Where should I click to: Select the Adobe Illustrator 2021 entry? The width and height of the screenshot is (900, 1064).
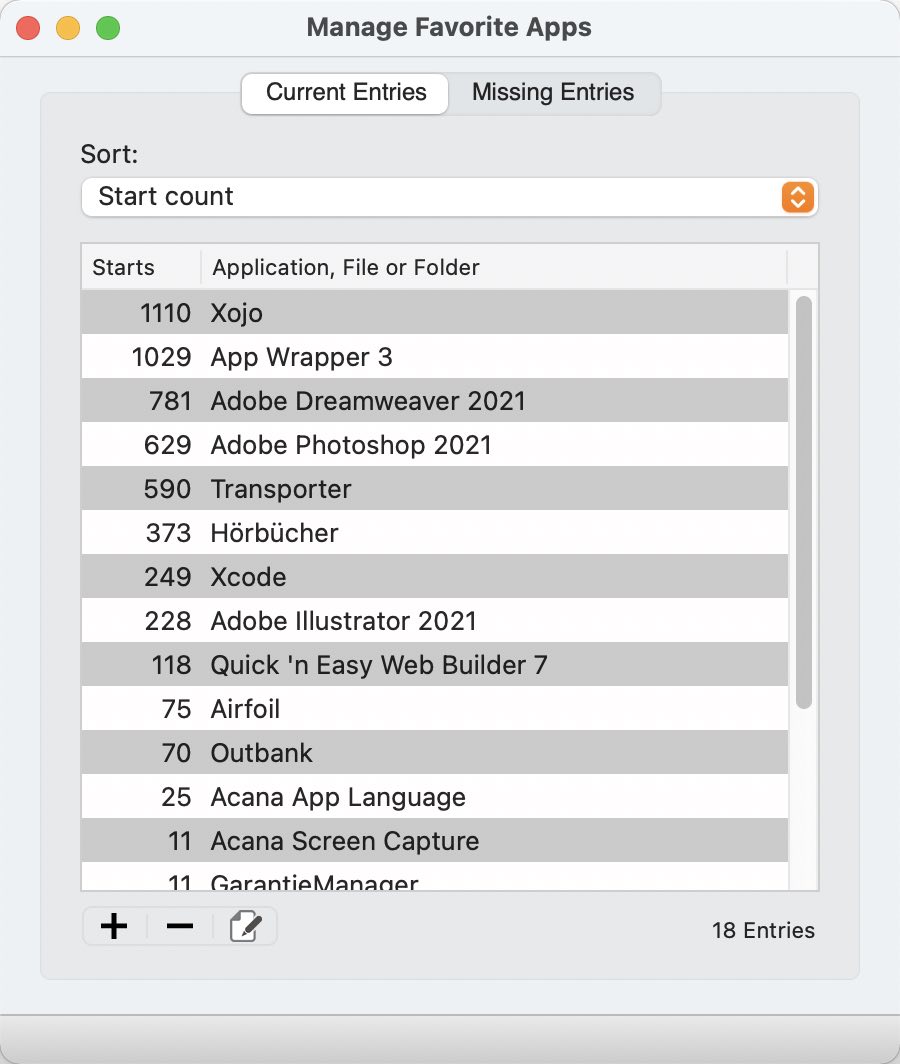(434, 621)
